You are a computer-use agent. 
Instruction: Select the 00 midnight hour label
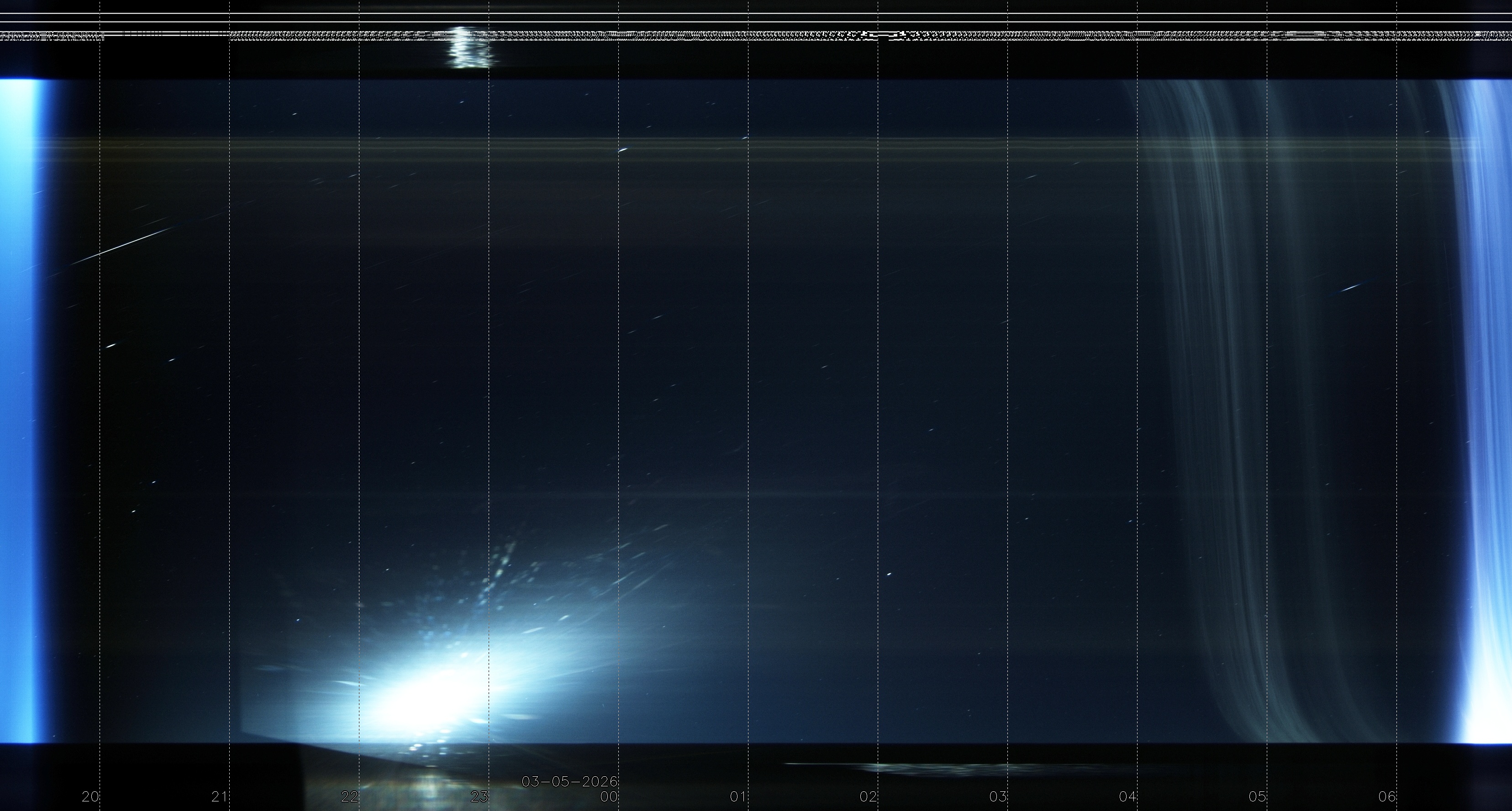click(609, 796)
